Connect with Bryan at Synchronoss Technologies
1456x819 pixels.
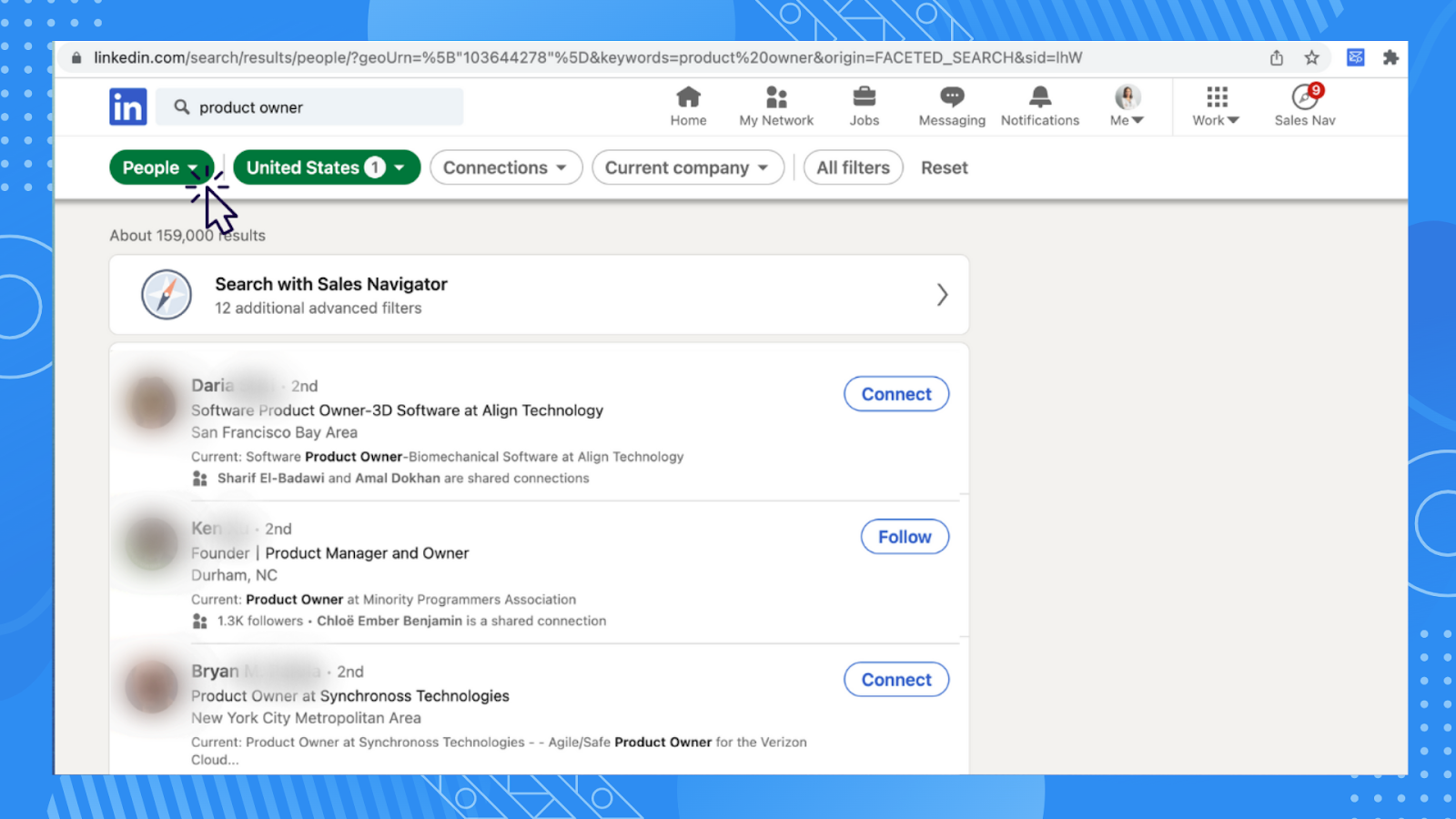pos(896,680)
